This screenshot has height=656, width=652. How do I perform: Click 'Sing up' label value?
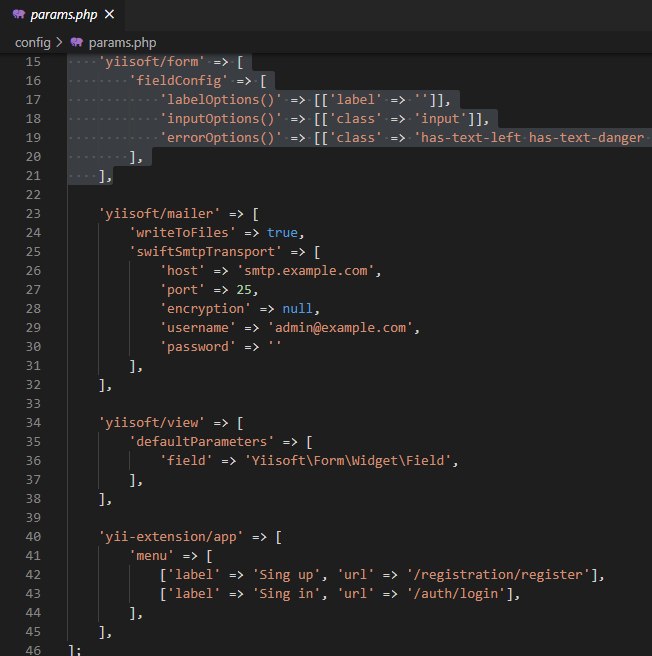tap(286, 575)
